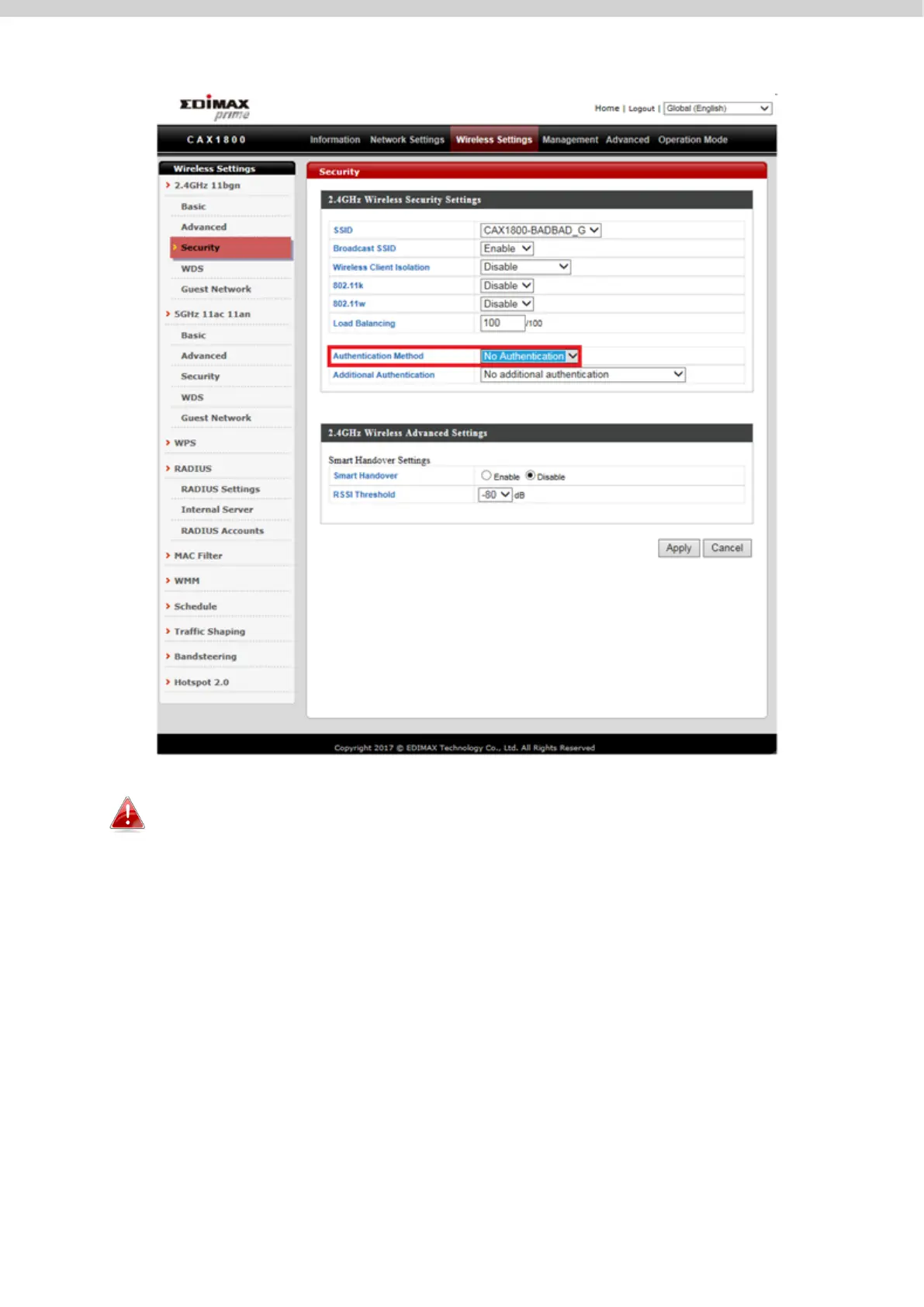The image size is (924, 1307).
Task: Click the Authentication Method label
Action: click(x=379, y=356)
